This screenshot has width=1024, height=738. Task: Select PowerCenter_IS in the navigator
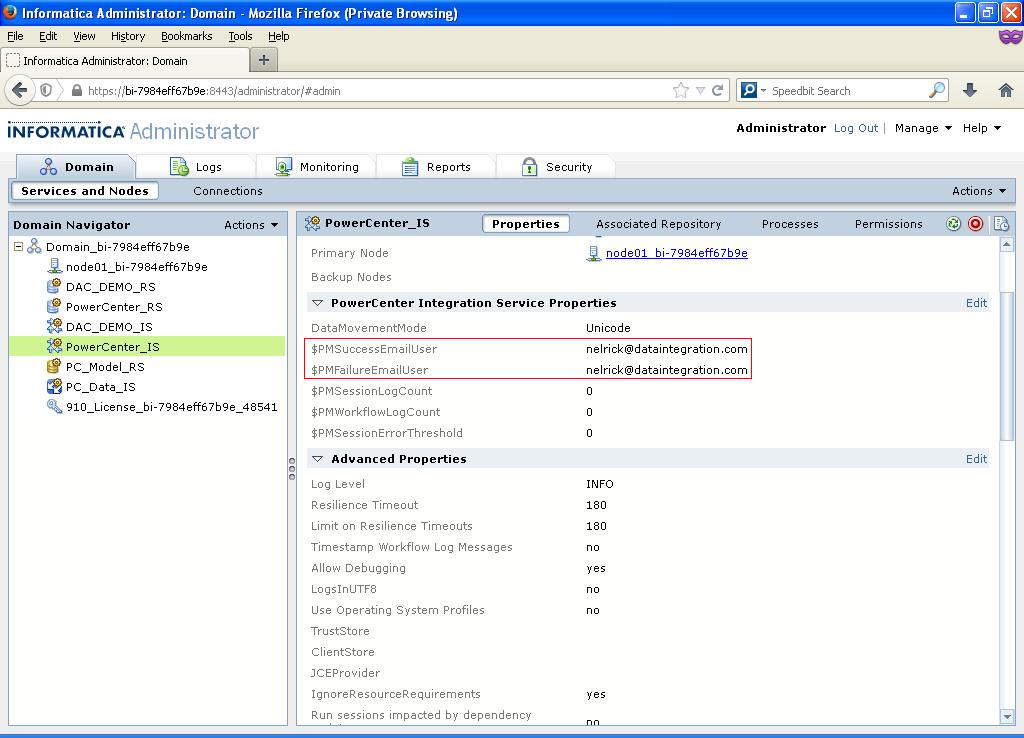point(147,346)
